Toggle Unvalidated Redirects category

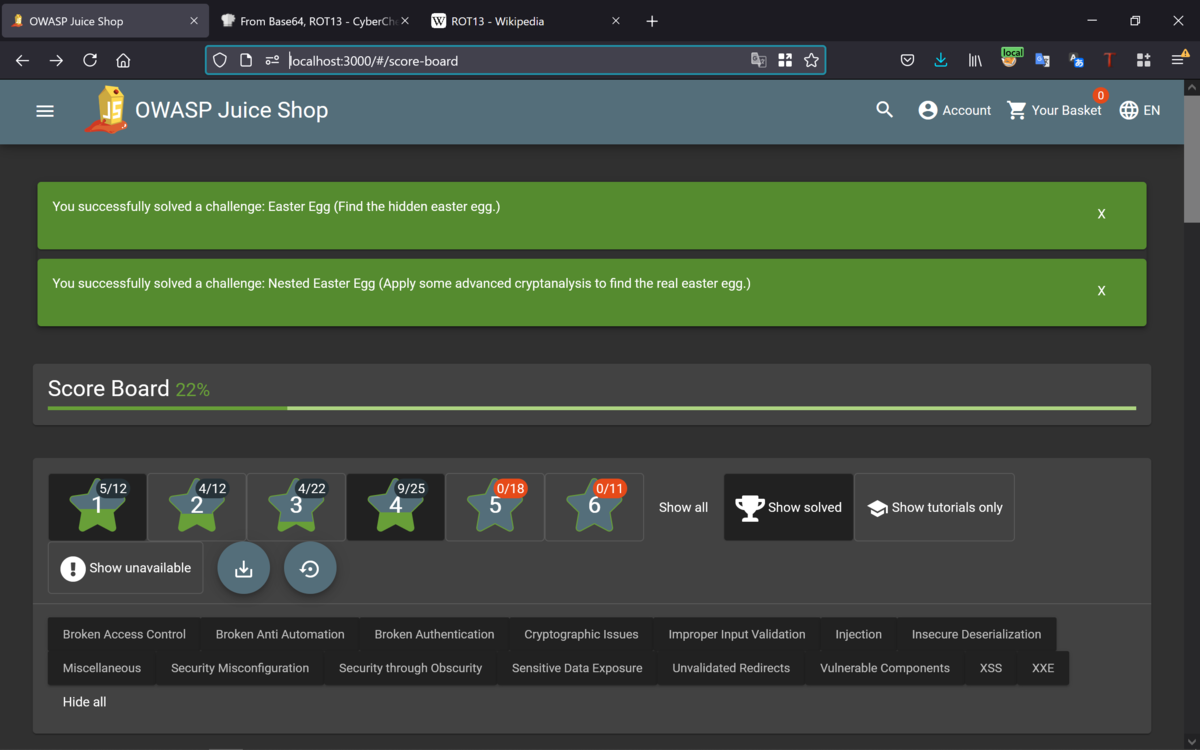731,668
